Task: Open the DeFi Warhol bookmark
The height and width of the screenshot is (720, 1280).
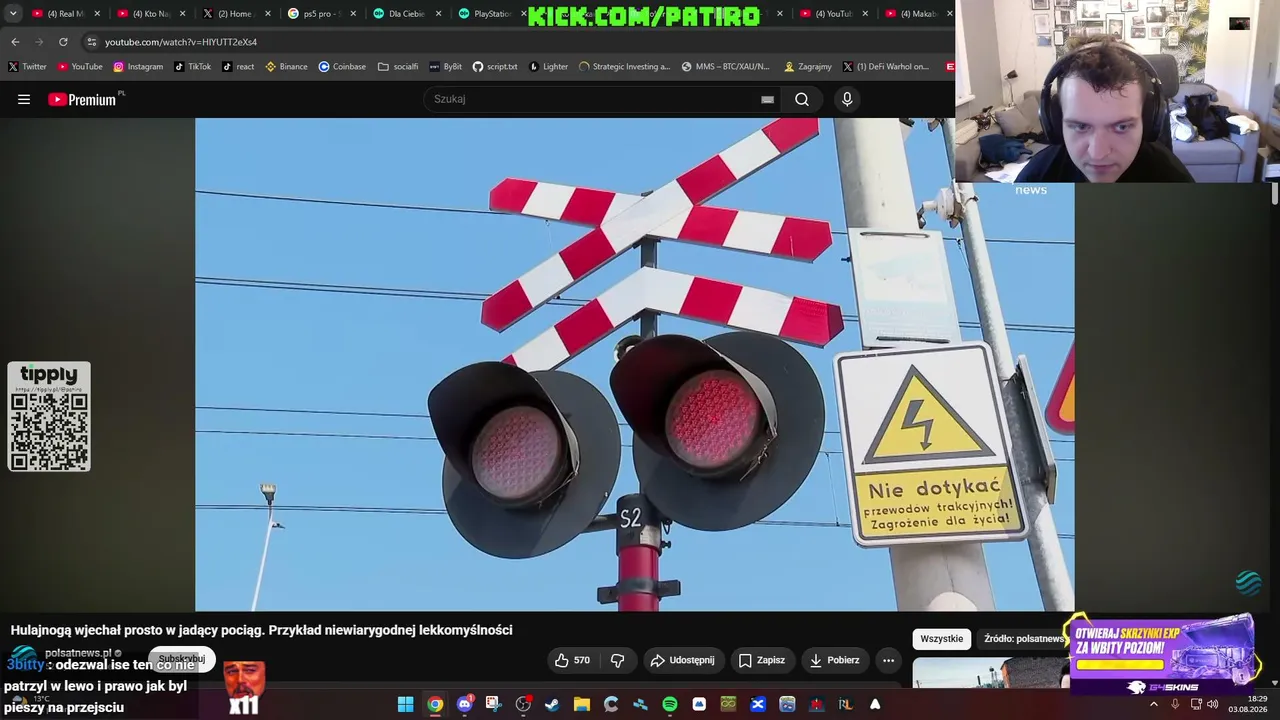Action: coord(886,67)
